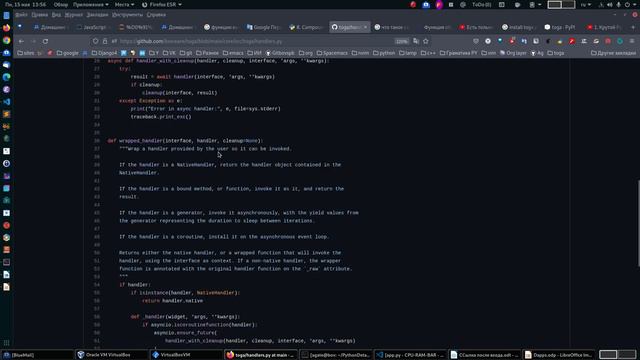Screen dimensions: 640x360
Task: Go back with the browser back arrow
Action: [21, 41]
